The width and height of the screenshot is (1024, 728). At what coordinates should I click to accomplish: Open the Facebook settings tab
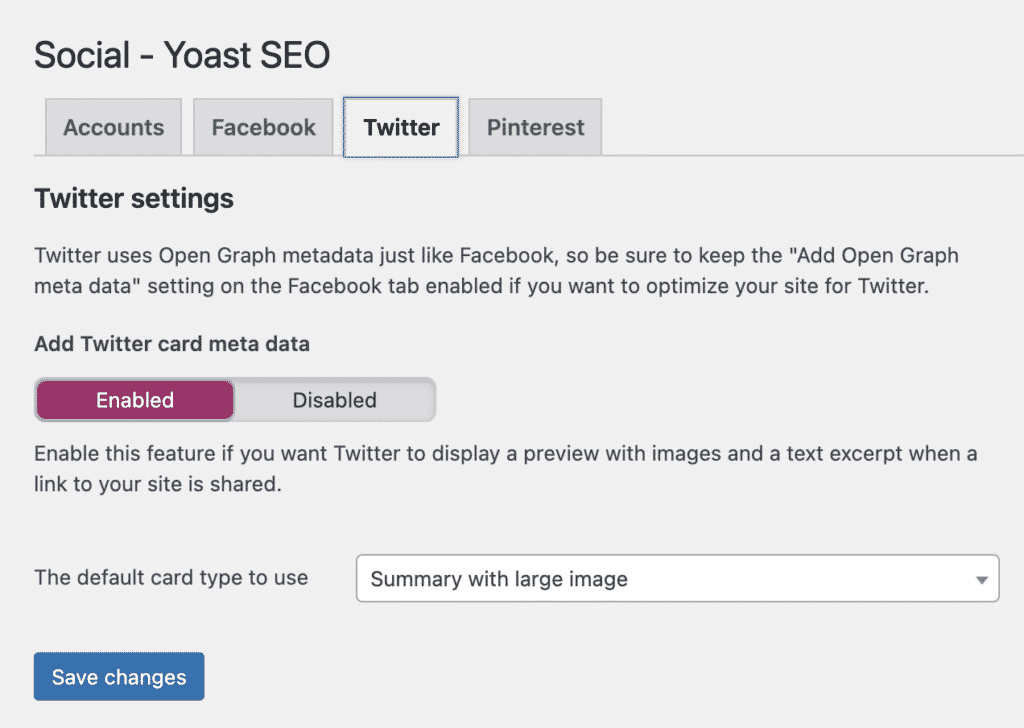[x=262, y=127]
